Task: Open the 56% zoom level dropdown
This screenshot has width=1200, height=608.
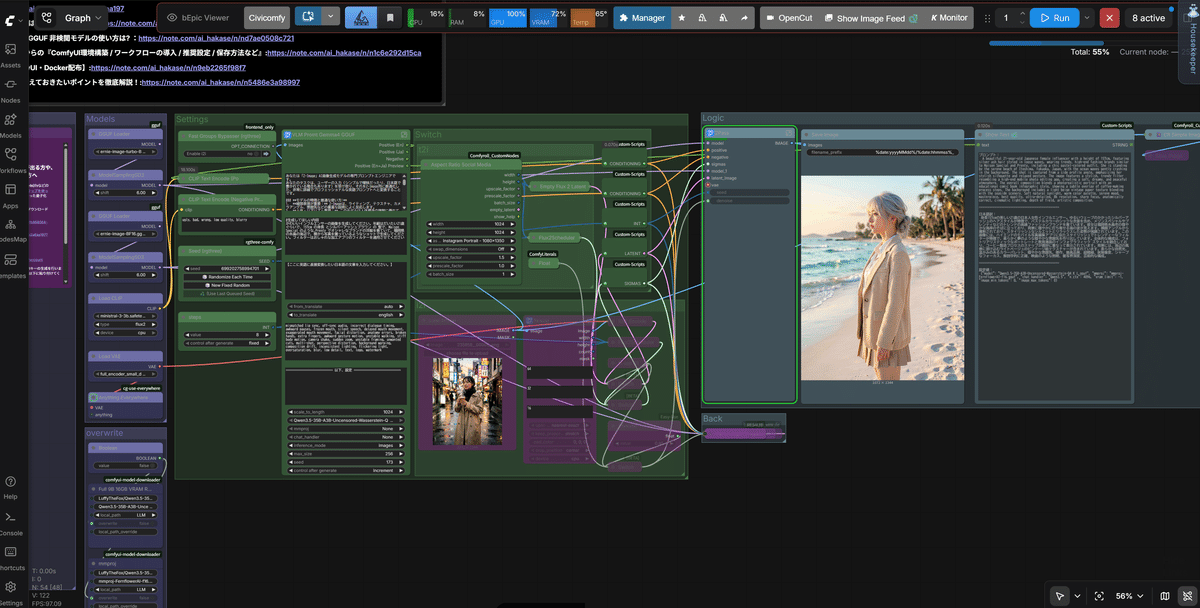Action: point(1129,596)
